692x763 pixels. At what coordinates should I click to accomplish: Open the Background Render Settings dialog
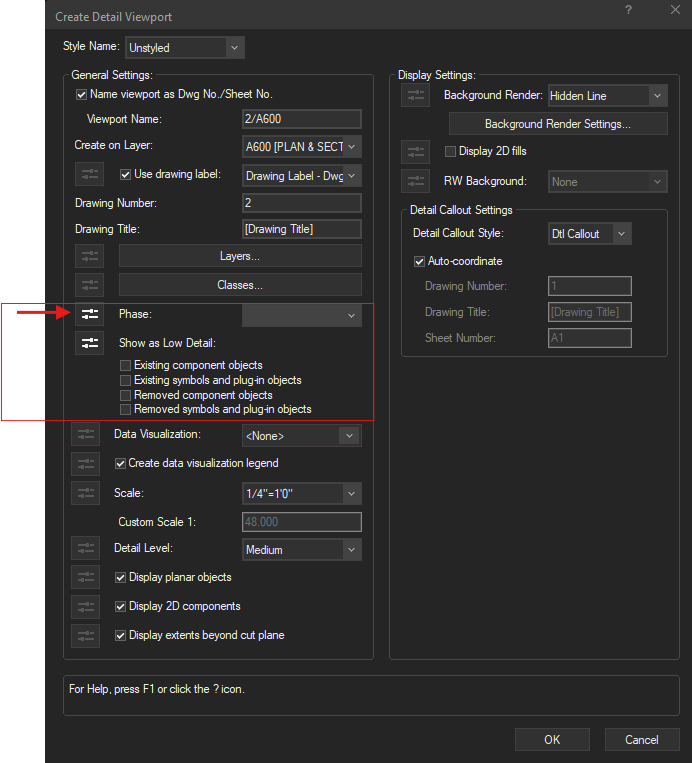coord(557,124)
